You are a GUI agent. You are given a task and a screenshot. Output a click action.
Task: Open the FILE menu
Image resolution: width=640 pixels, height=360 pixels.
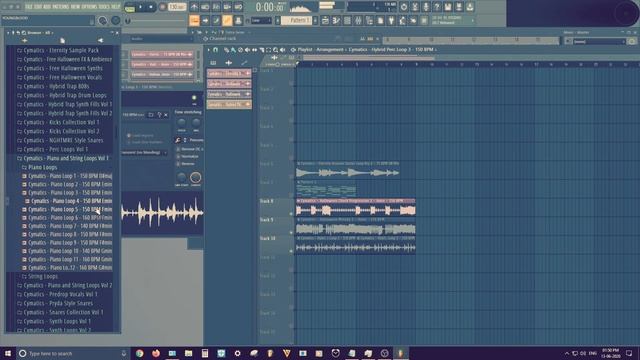click(x=29, y=7)
